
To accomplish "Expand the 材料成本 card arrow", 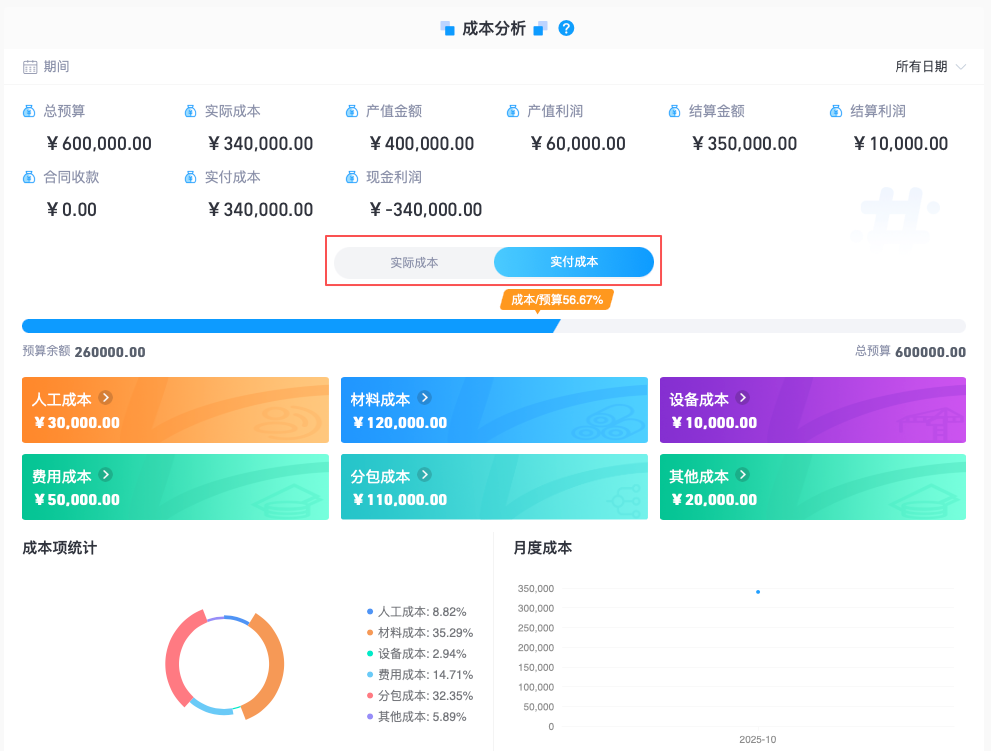I will tap(425, 398).
